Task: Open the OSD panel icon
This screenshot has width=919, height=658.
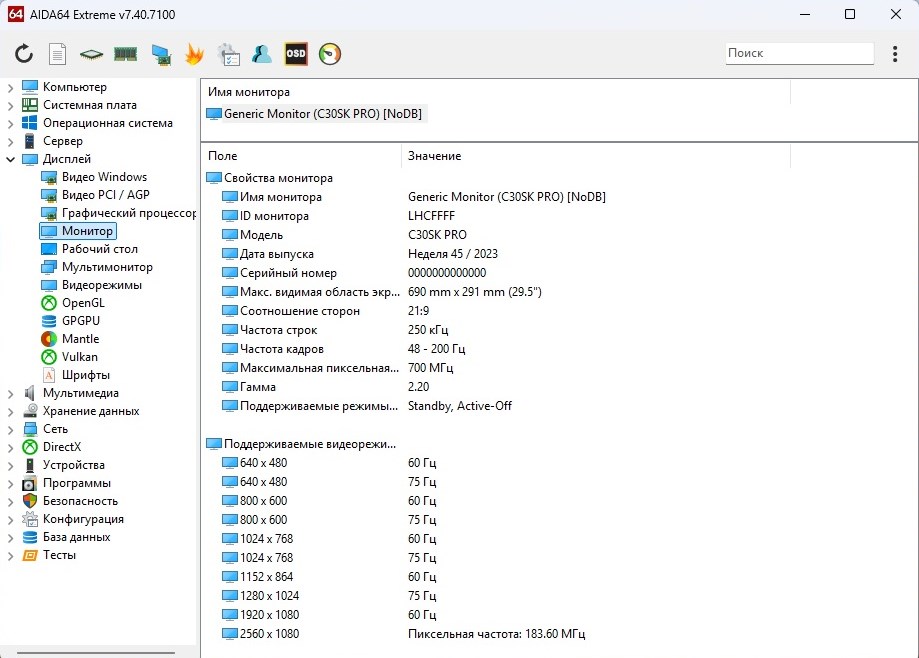Action: click(296, 54)
